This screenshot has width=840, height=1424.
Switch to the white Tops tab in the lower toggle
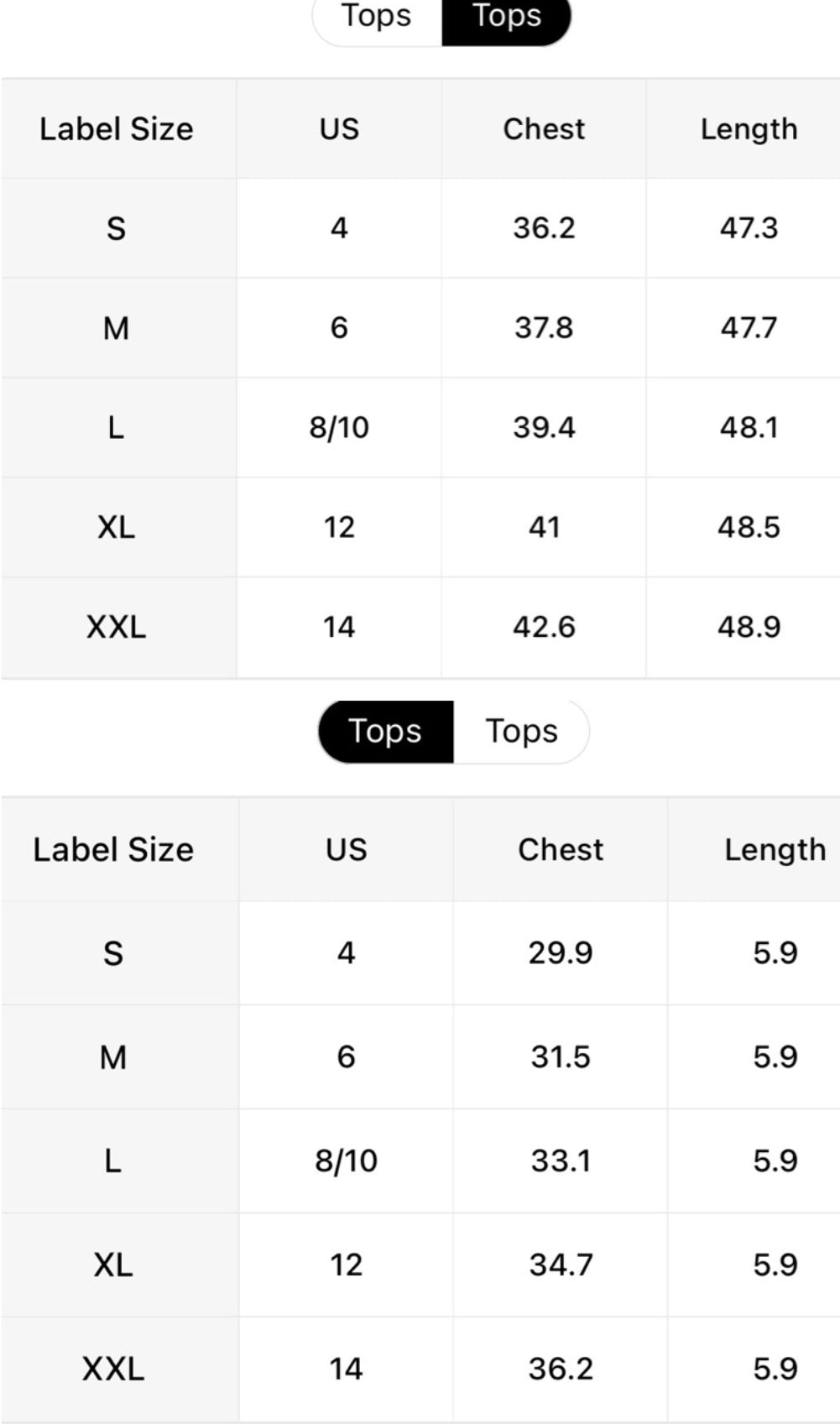tap(521, 732)
